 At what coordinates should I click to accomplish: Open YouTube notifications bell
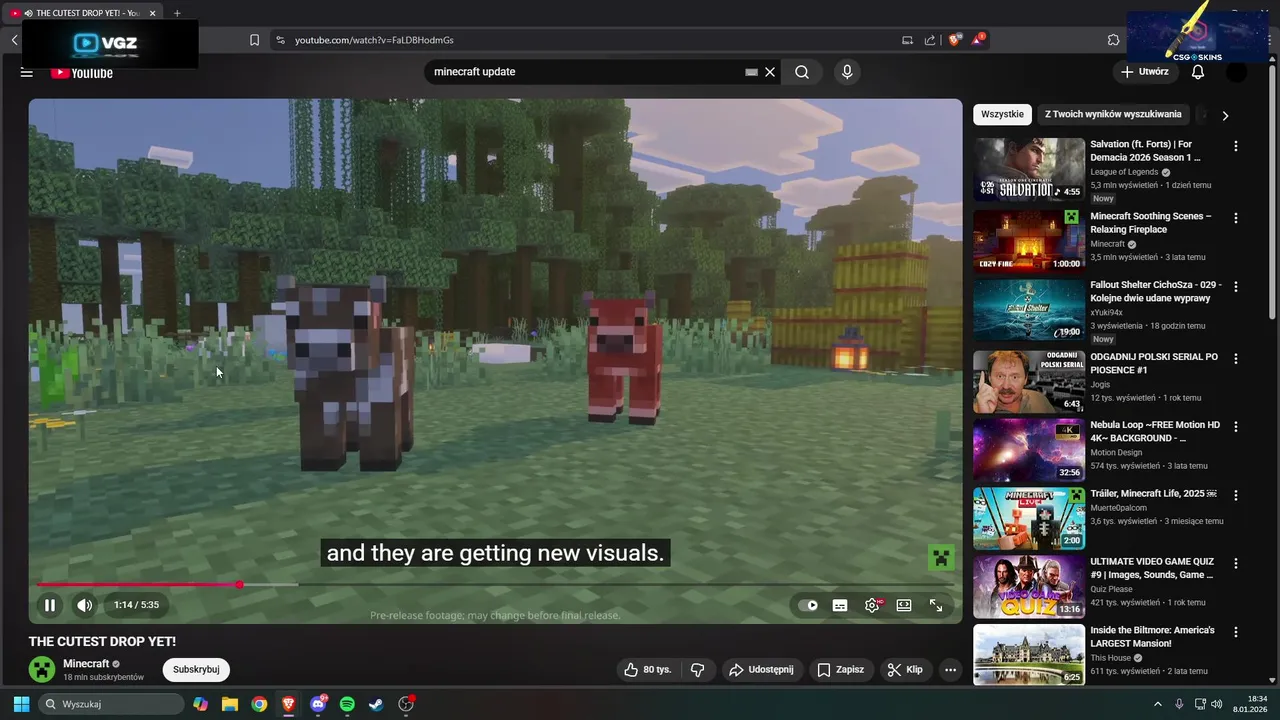1198,72
